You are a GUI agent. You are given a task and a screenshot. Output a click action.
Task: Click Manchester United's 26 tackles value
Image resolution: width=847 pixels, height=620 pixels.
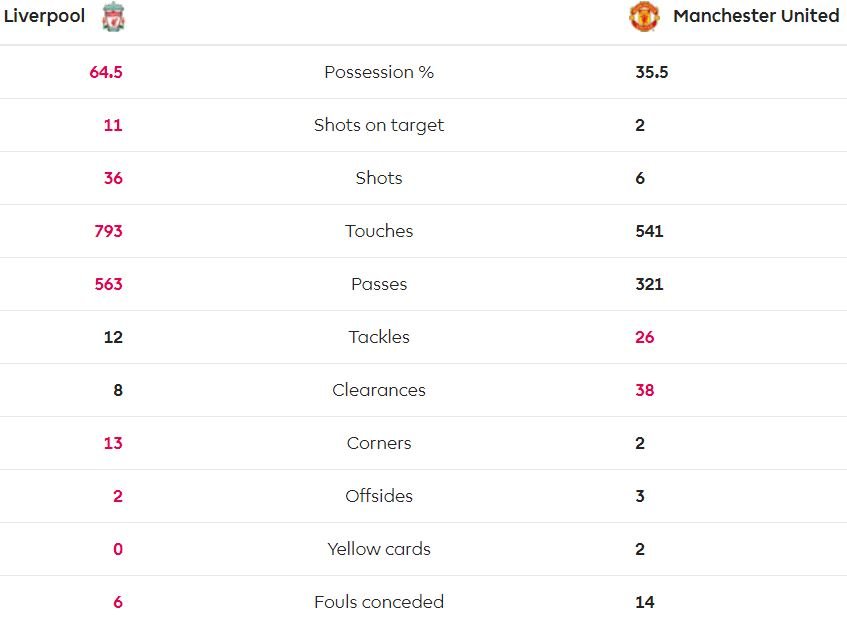click(644, 337)
